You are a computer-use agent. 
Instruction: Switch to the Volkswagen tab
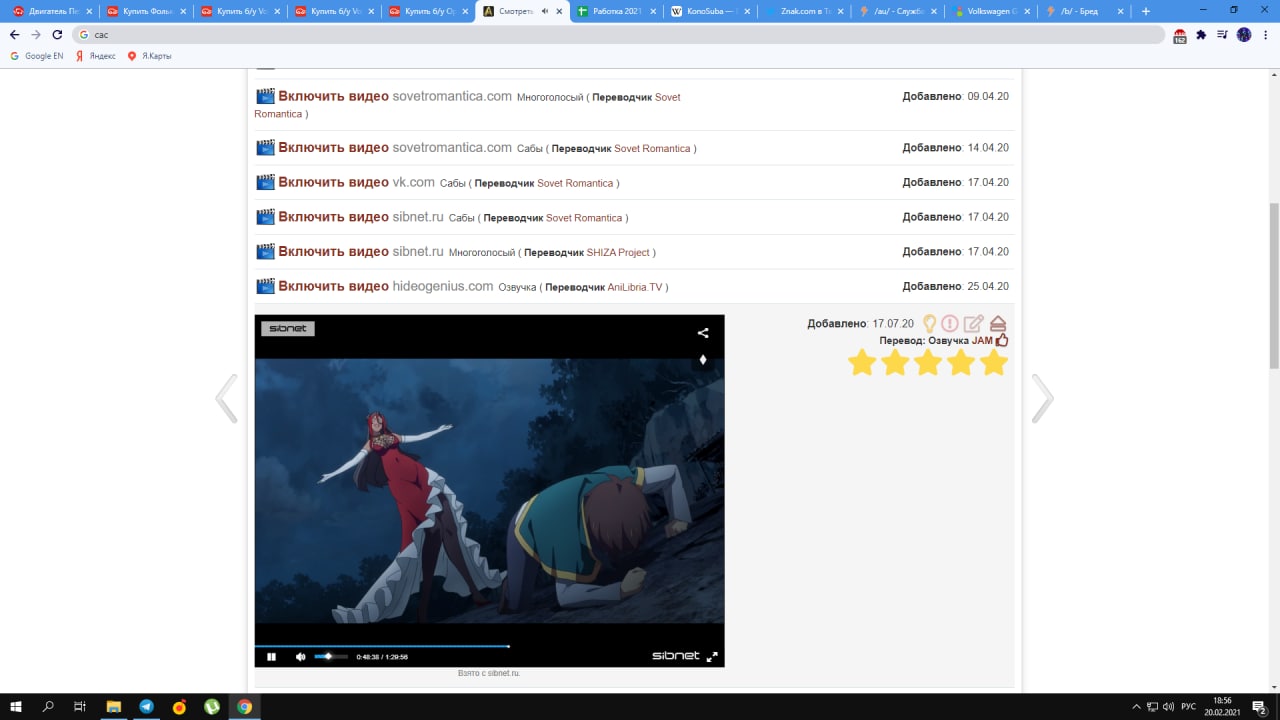click(x=991, y=11)
